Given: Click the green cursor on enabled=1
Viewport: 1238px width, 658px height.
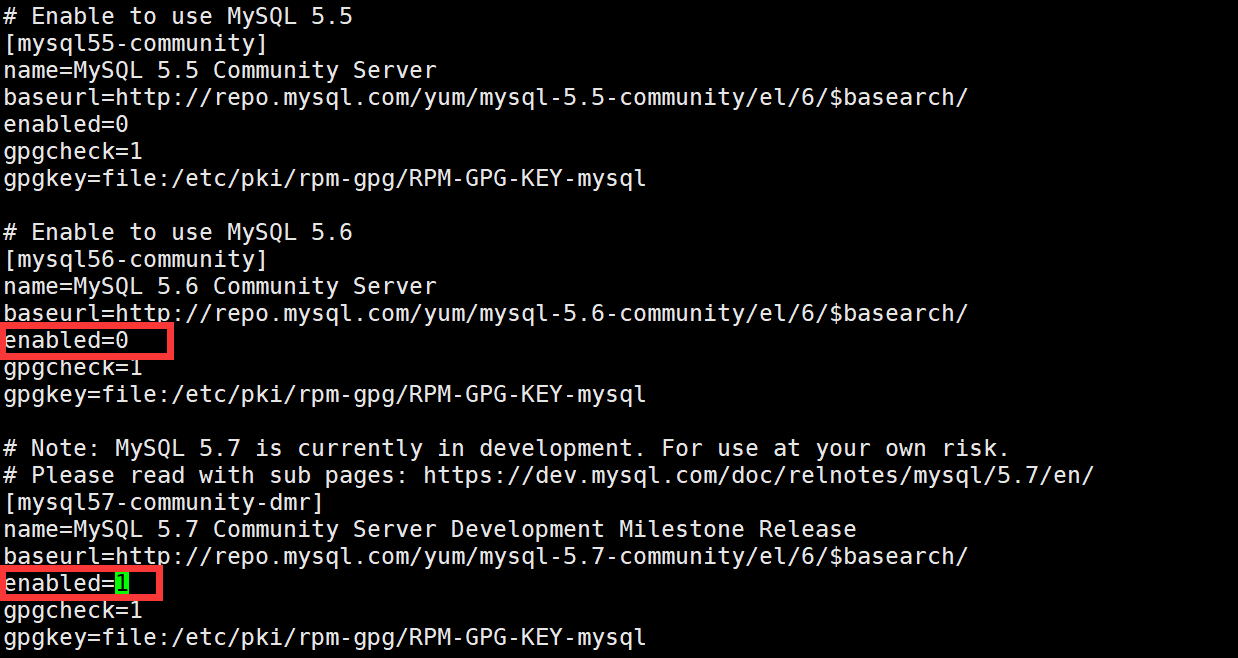Looking at the screenshot, I should (122, 583).
